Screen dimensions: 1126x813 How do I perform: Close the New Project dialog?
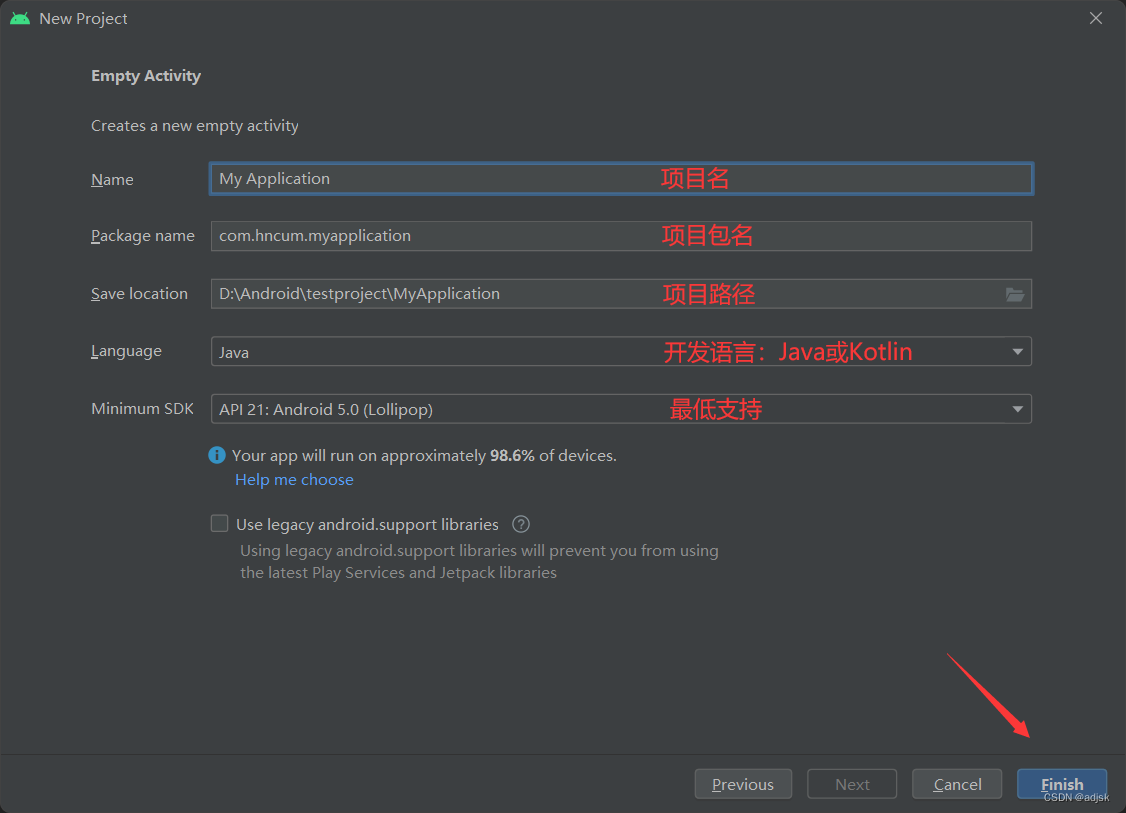tap(1095, 19)
